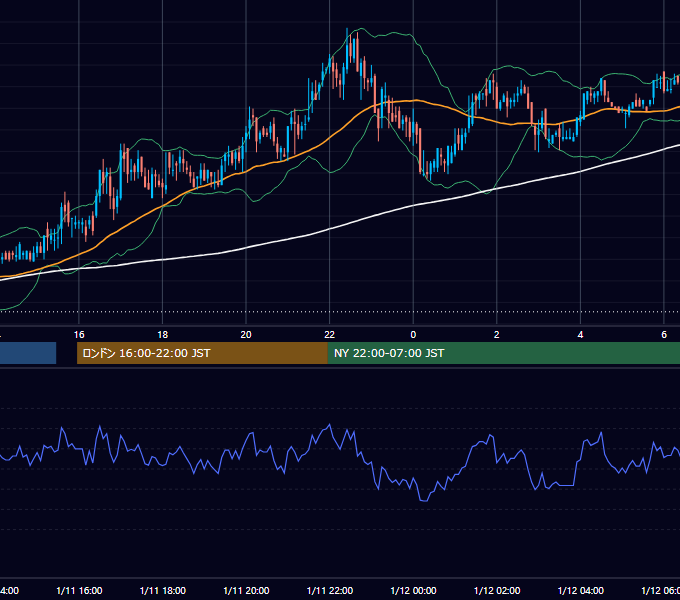The width and height of the screenshot is (680, 600).
Task: Click the 4 hour label on upper chart axis
Action: [580, 335]
